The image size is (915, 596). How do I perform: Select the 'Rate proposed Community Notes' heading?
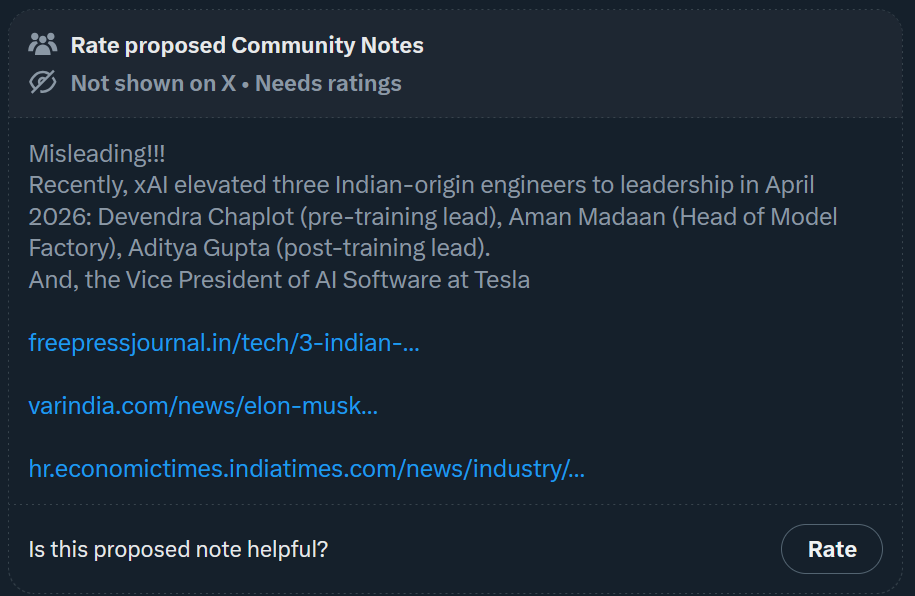(247, 46)
